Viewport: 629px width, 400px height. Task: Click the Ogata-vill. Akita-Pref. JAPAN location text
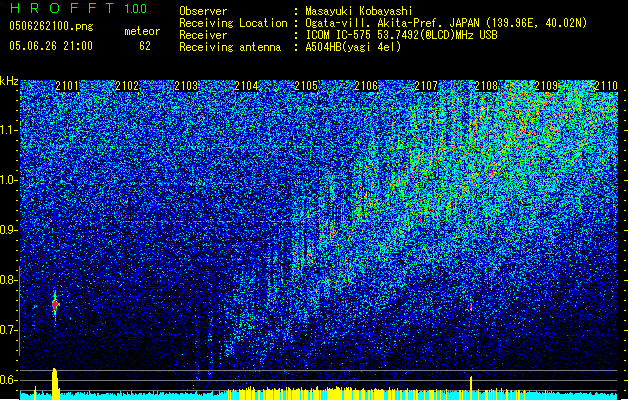[x=446, y=23]
